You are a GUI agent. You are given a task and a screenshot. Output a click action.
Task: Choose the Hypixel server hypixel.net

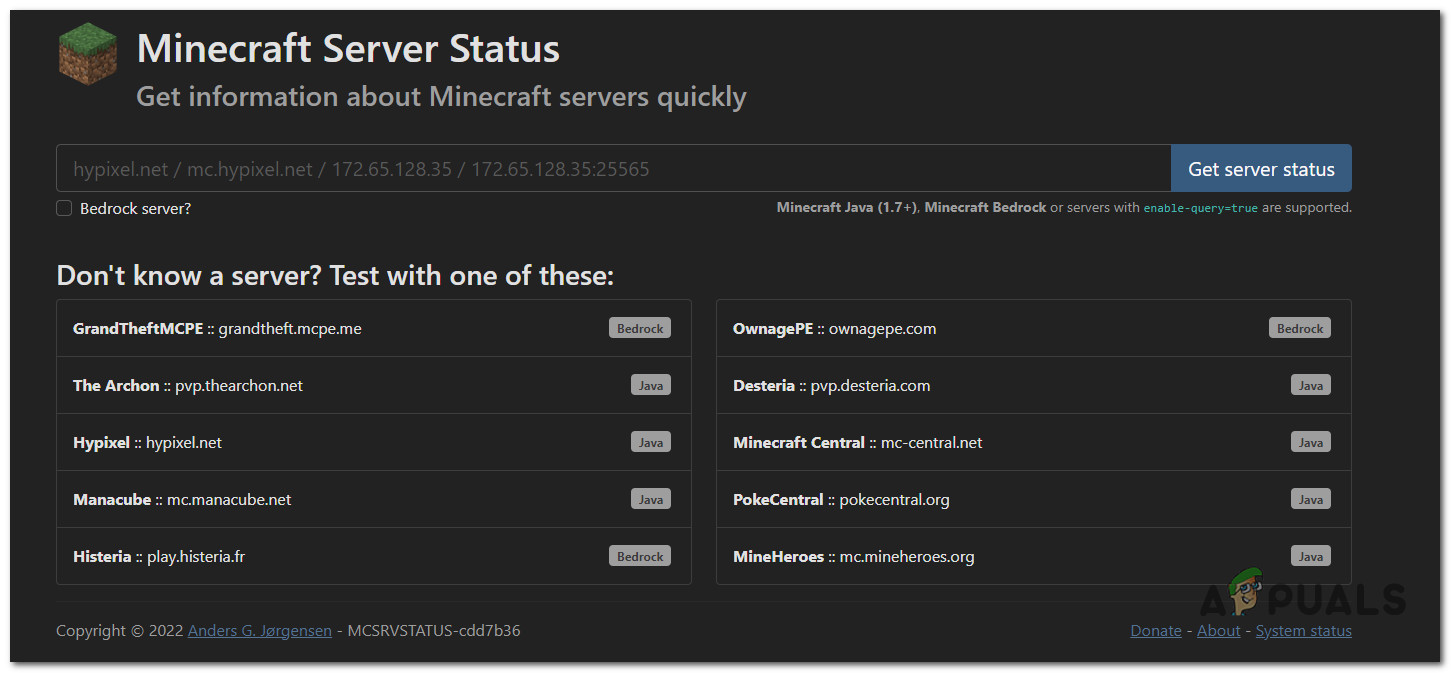[374, 442]
